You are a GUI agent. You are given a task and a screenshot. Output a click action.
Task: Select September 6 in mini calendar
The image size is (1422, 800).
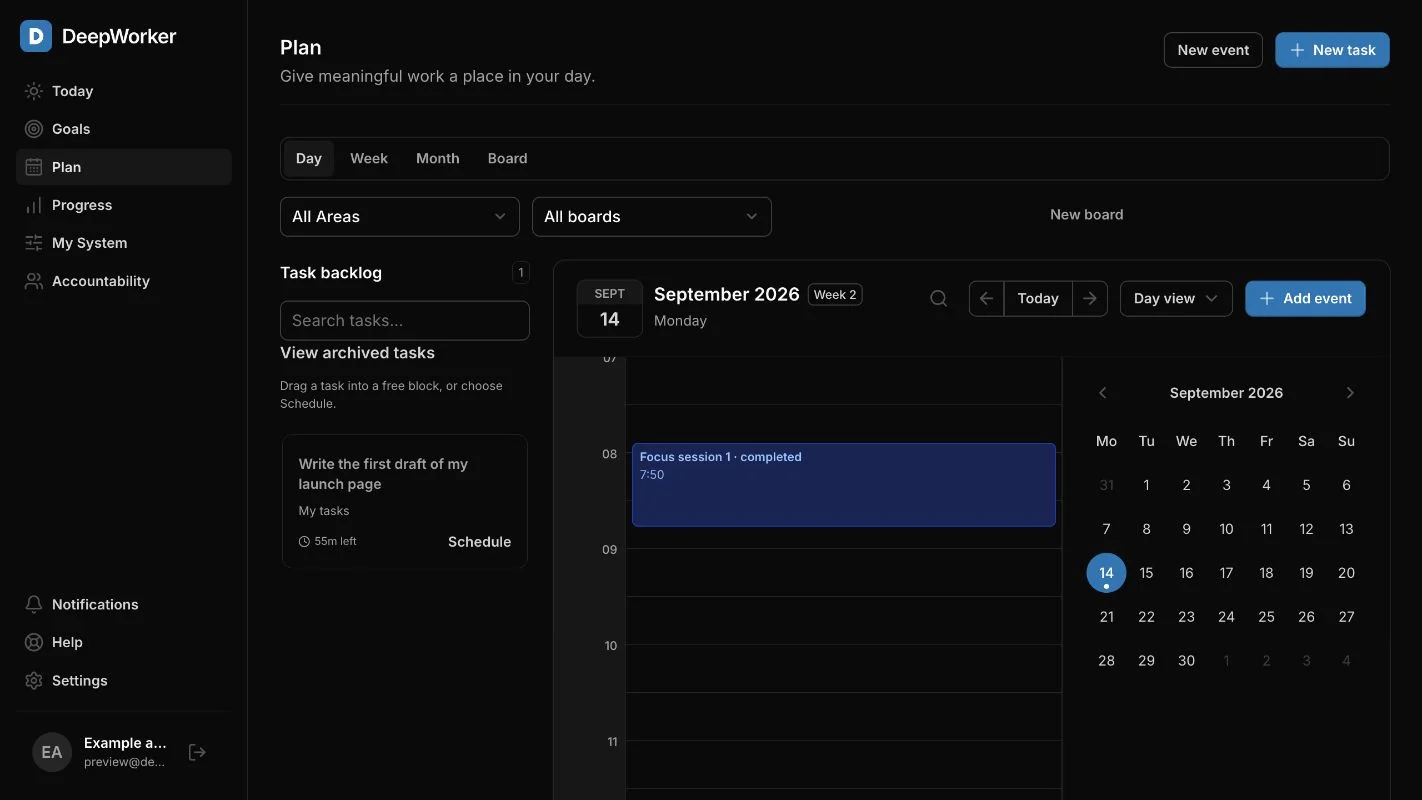click(1346, 485)
